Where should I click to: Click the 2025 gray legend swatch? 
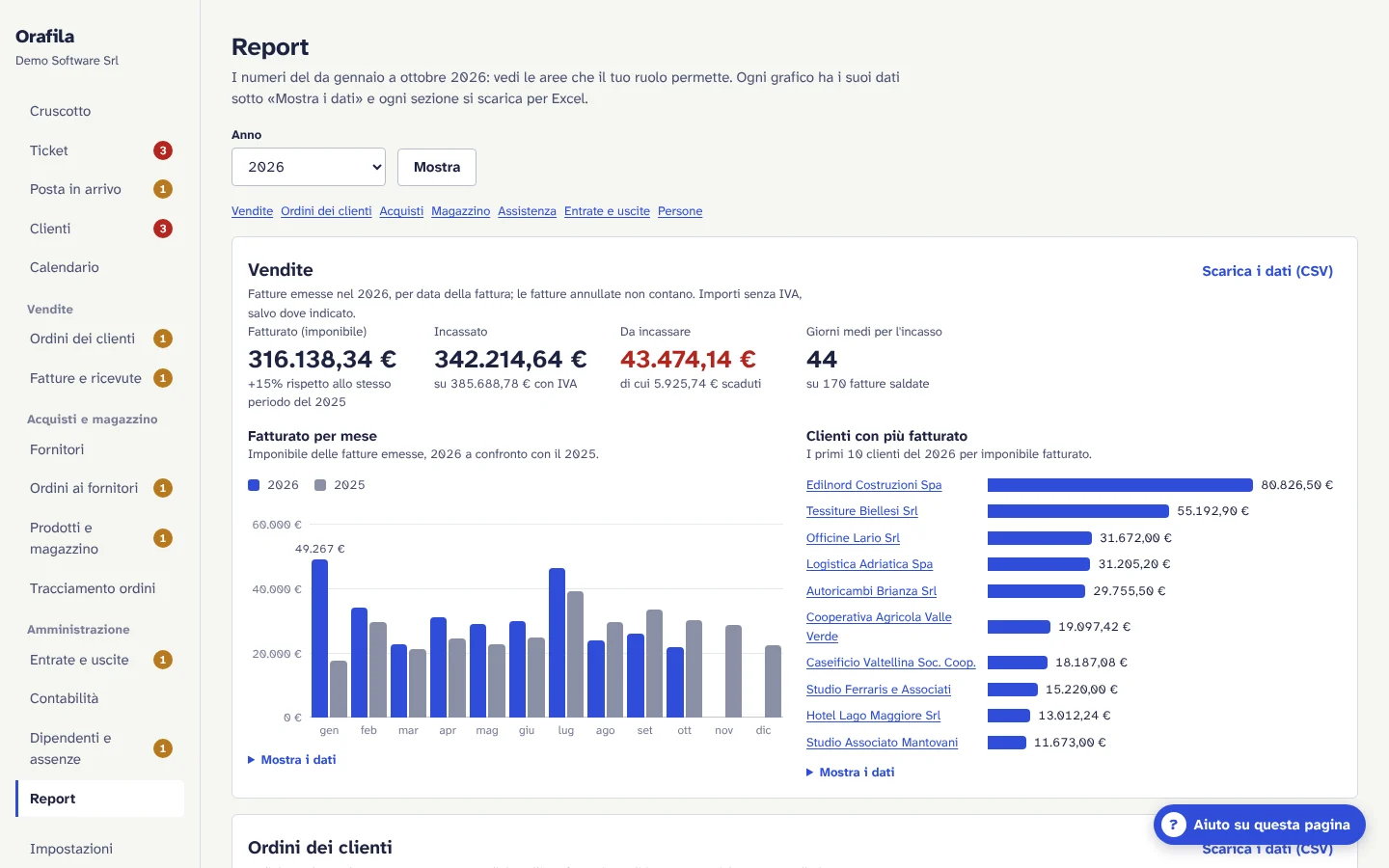click(320, 485)
